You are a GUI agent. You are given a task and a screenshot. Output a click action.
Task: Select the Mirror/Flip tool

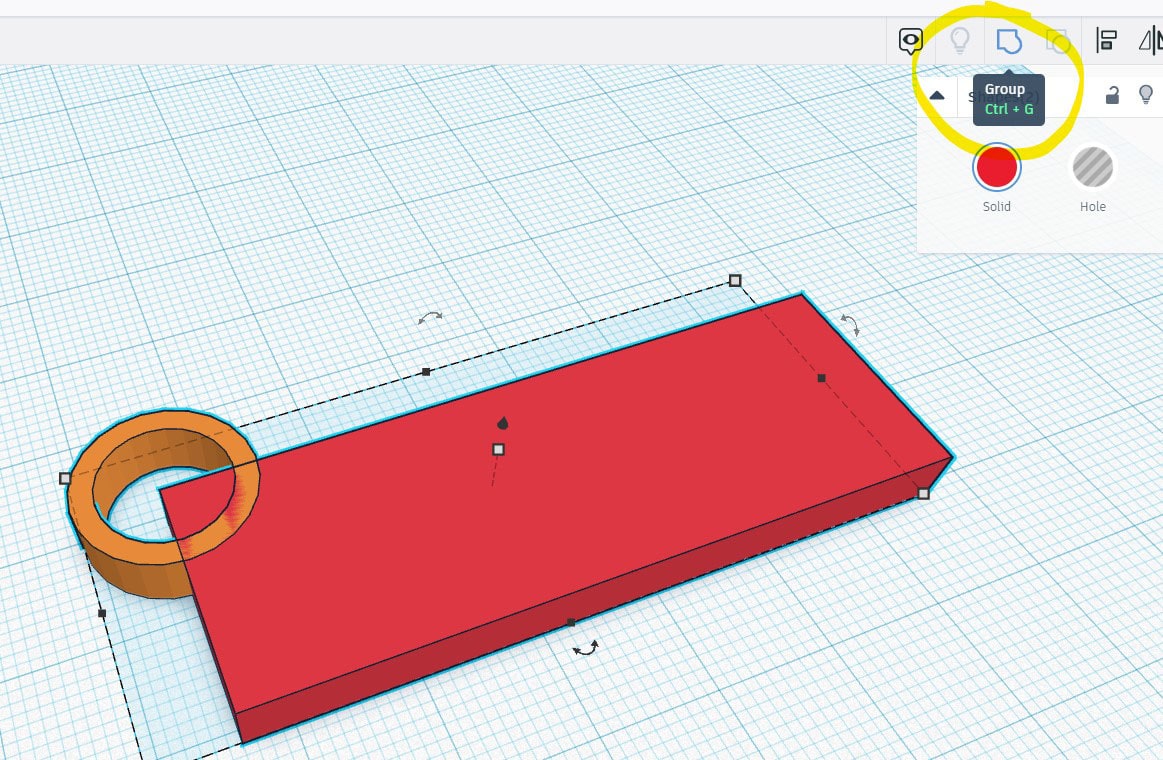click(x=1152, y=41)
